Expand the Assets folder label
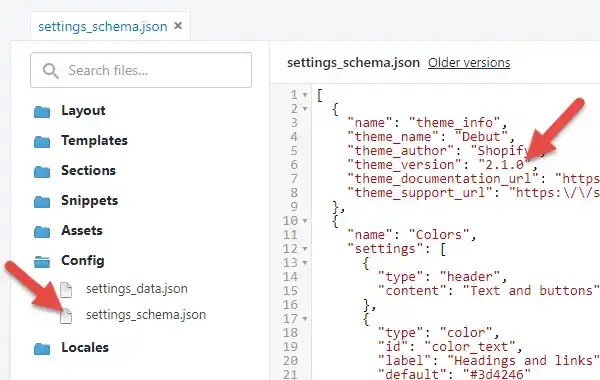The image size is (600, 380). click(x=82, y=230)
